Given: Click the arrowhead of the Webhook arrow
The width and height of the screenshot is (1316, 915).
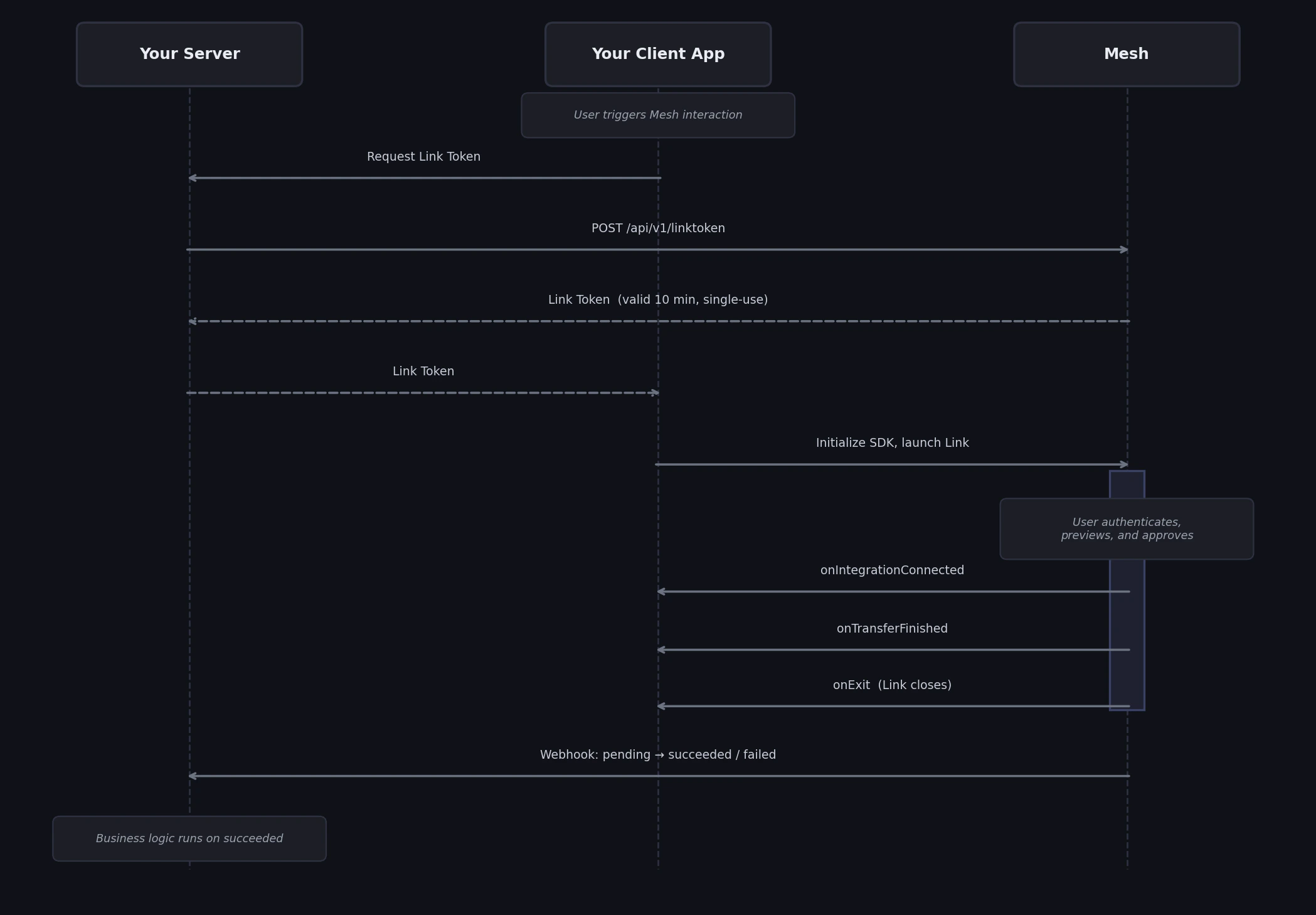Looking at the screenshot, I should click(193, 776).
